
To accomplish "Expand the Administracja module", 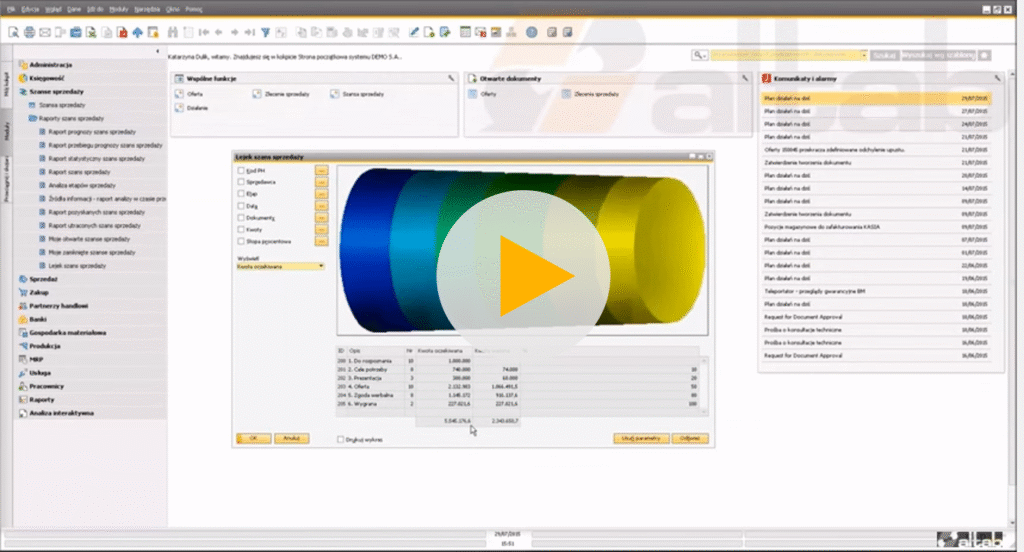I will [x=48, y=64].
